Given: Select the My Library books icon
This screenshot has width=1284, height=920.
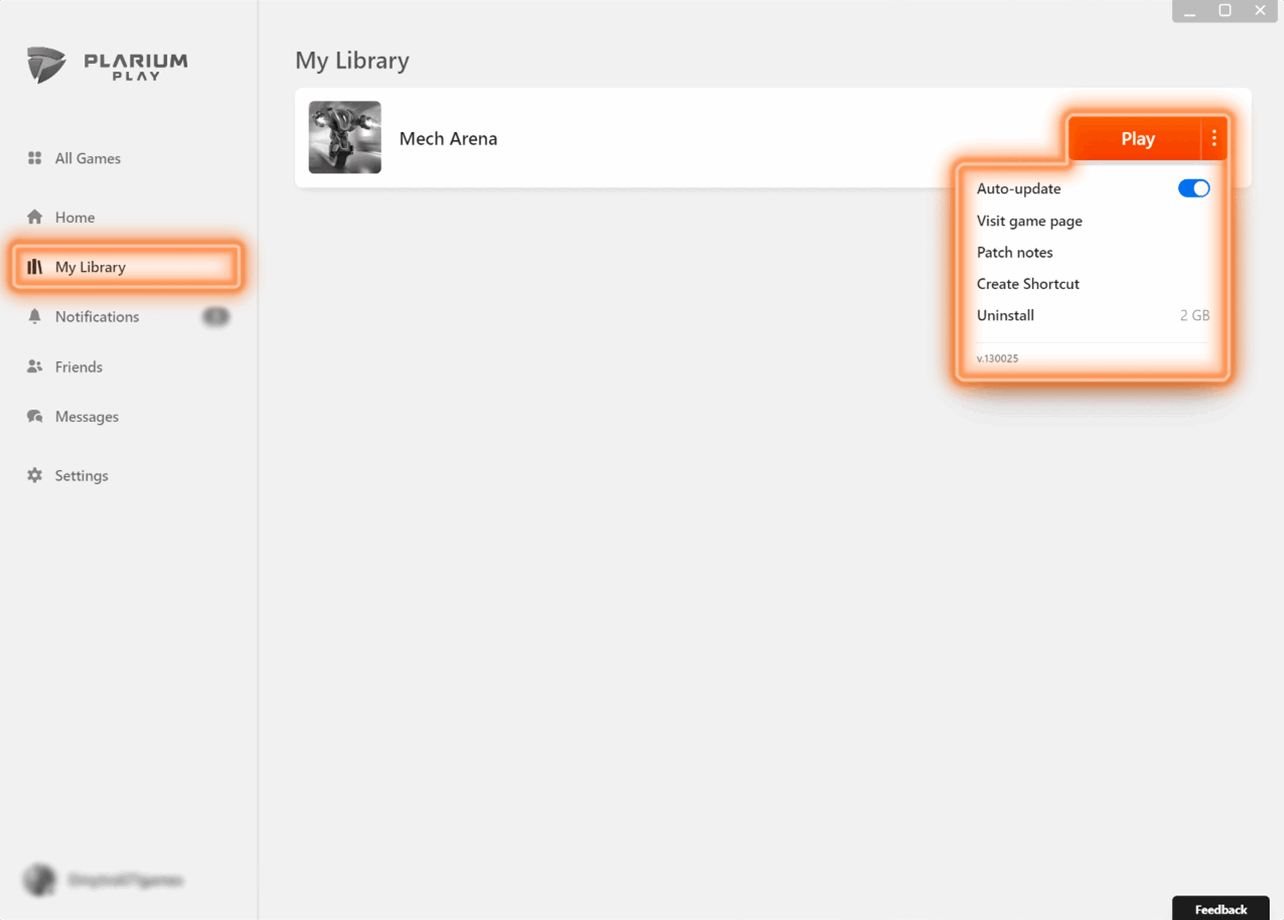Looking at the screenshot, I should pos(35,267).
